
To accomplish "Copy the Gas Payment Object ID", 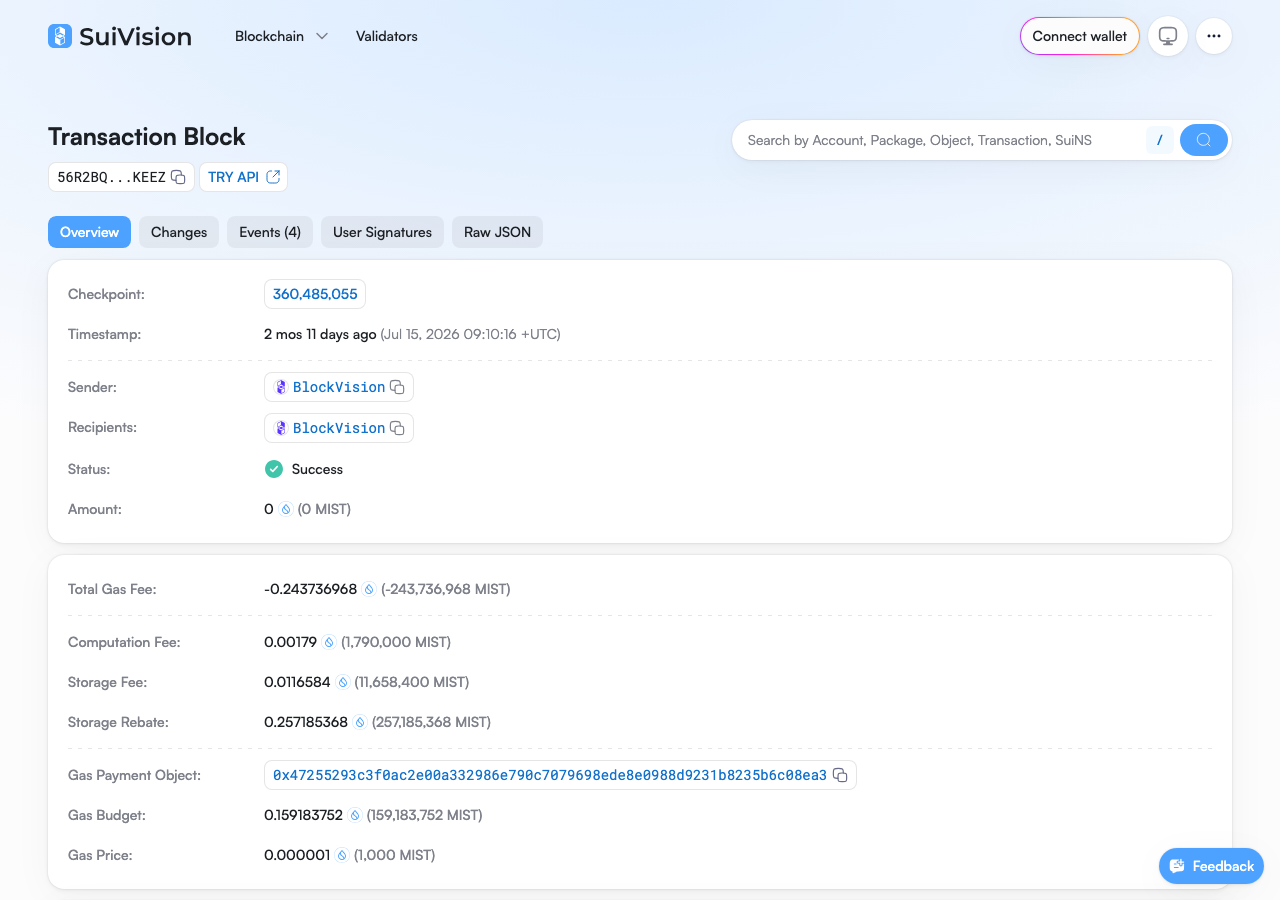I will click(x=840, y=775).
